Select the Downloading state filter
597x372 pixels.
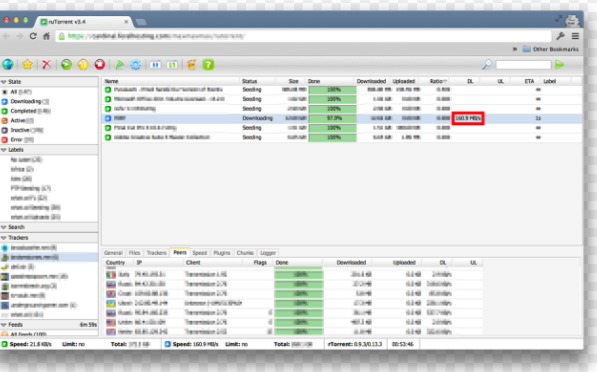(26, 101)
